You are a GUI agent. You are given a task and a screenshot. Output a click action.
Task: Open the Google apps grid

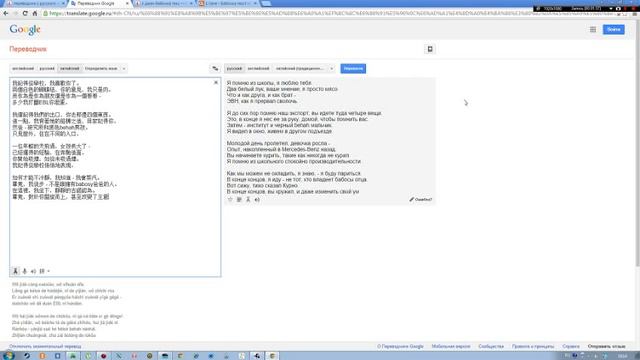(x=593, y=29)
